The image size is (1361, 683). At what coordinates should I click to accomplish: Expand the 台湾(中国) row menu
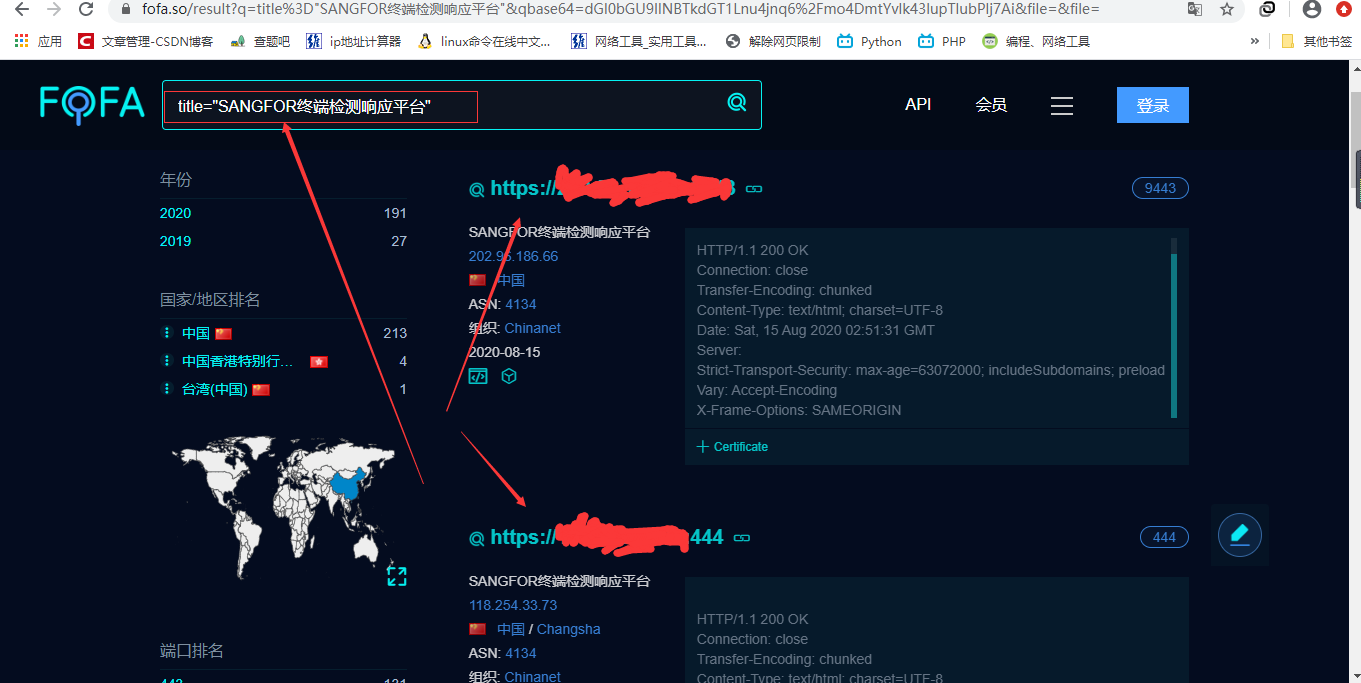coord(167,389)
